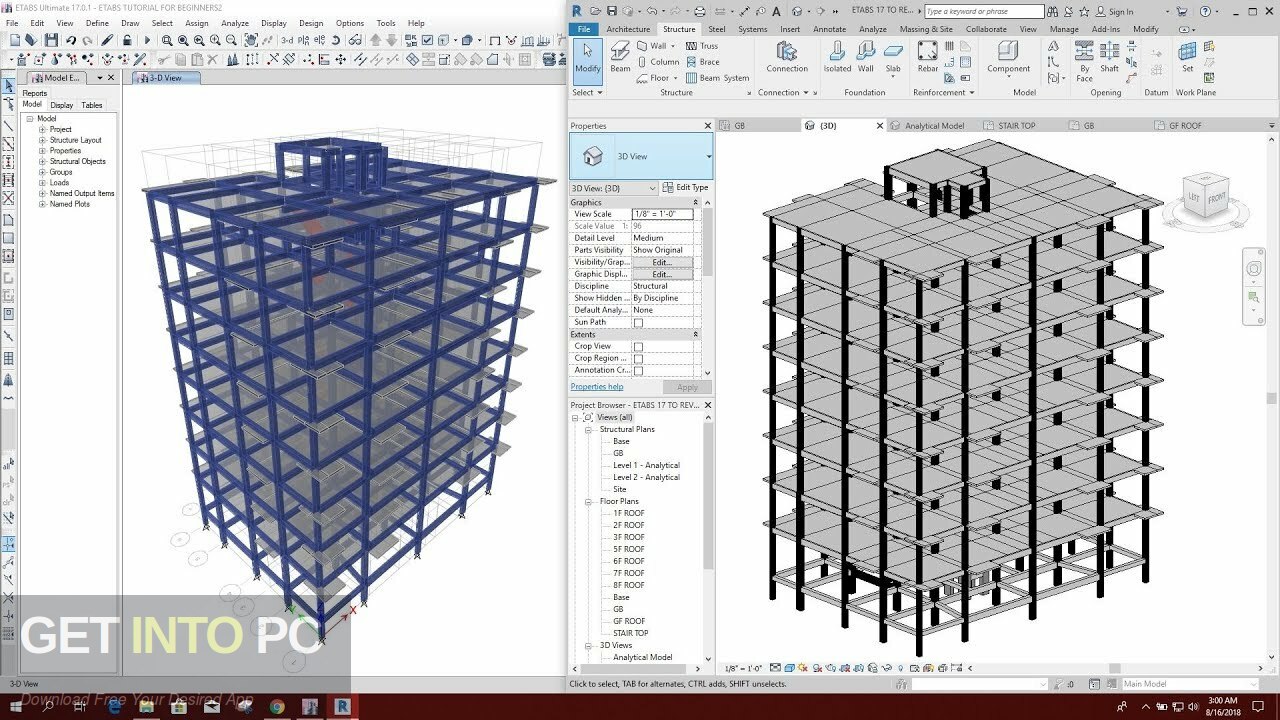Select the Isolated foundation tool
The image size is (1280, 720).
coord(837,56)
